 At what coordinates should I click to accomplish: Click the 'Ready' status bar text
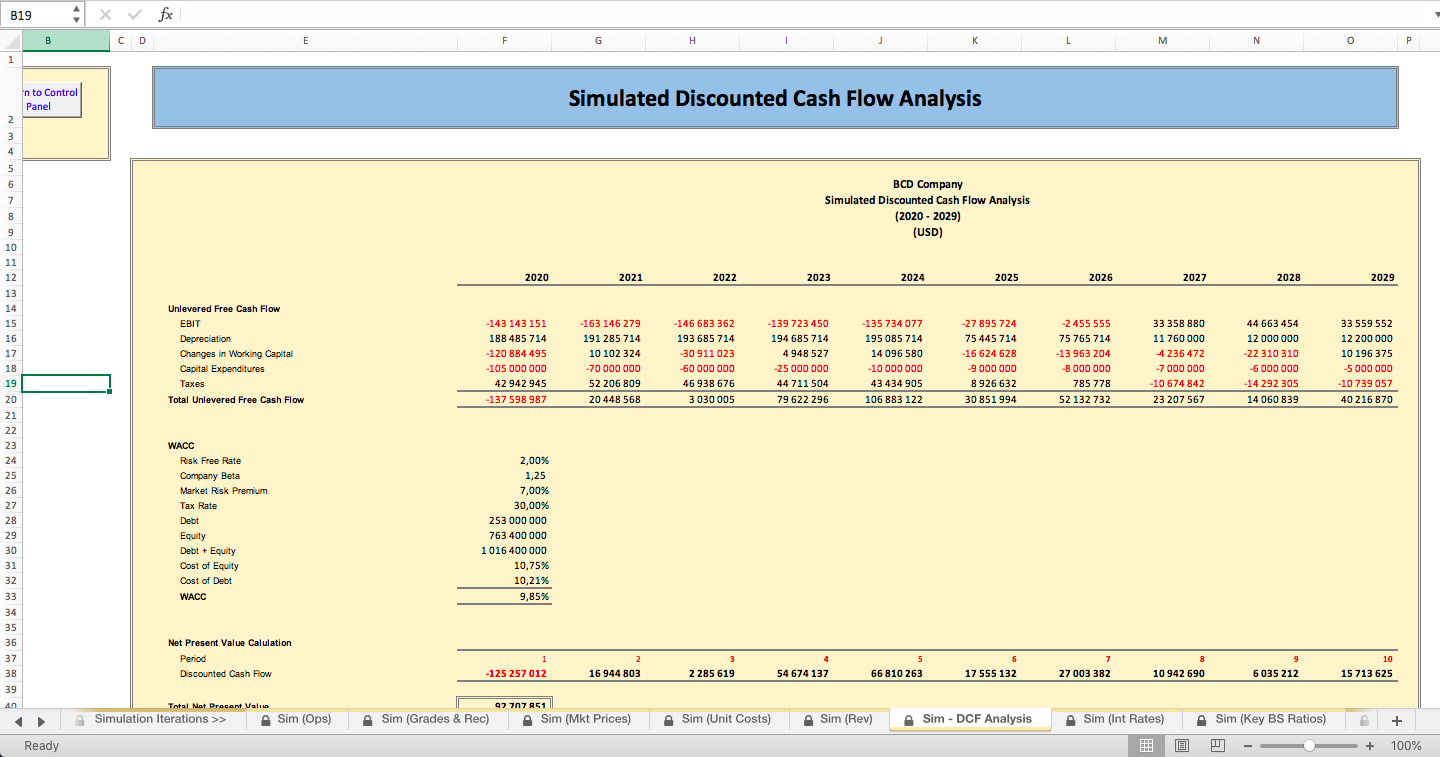point(42,746)
